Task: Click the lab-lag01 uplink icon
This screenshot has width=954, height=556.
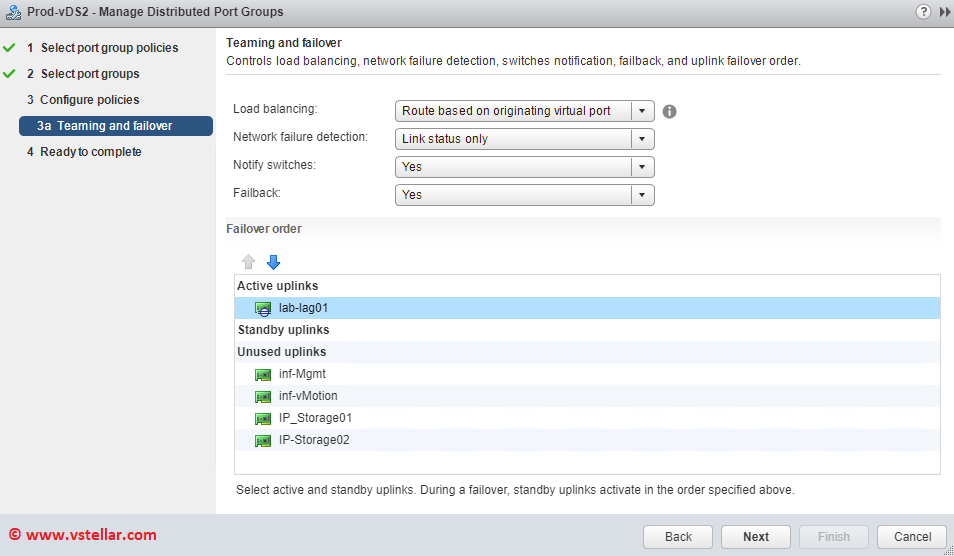Action: click(x=263, y=309)
